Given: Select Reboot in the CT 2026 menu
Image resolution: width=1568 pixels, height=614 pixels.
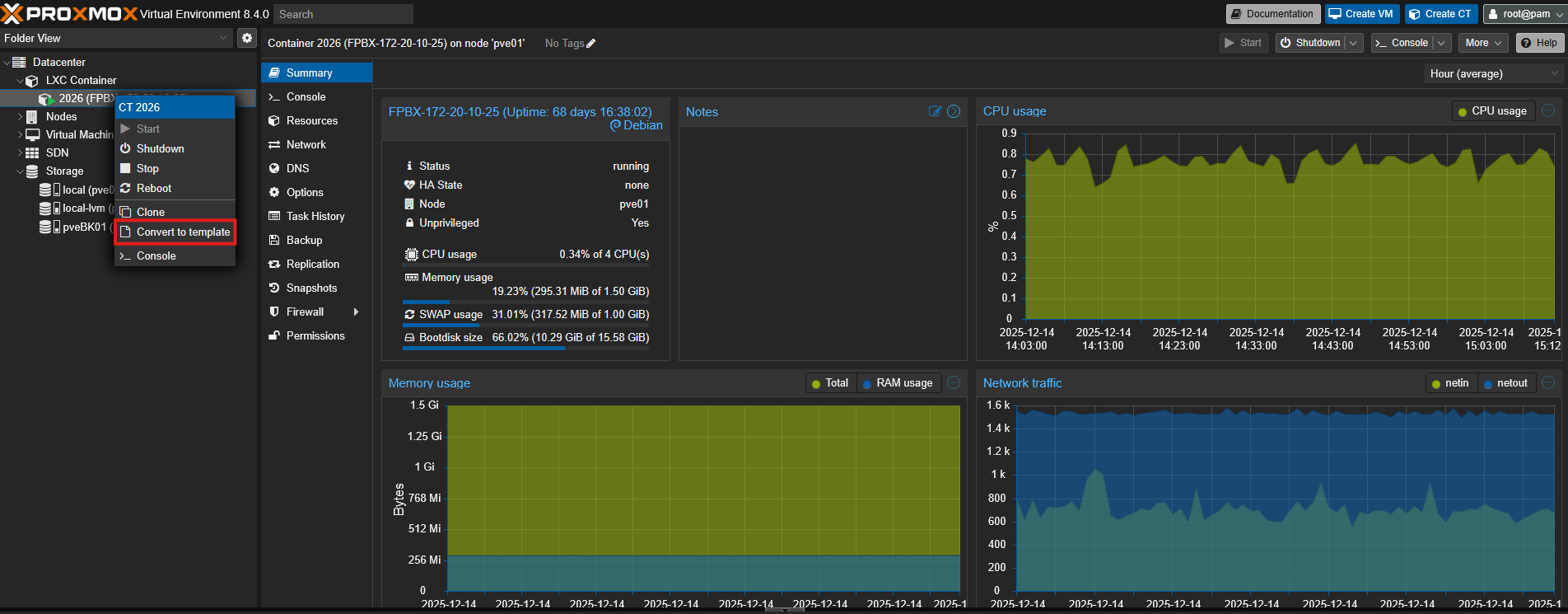Looking at the screenshot, I should (154, 189).
